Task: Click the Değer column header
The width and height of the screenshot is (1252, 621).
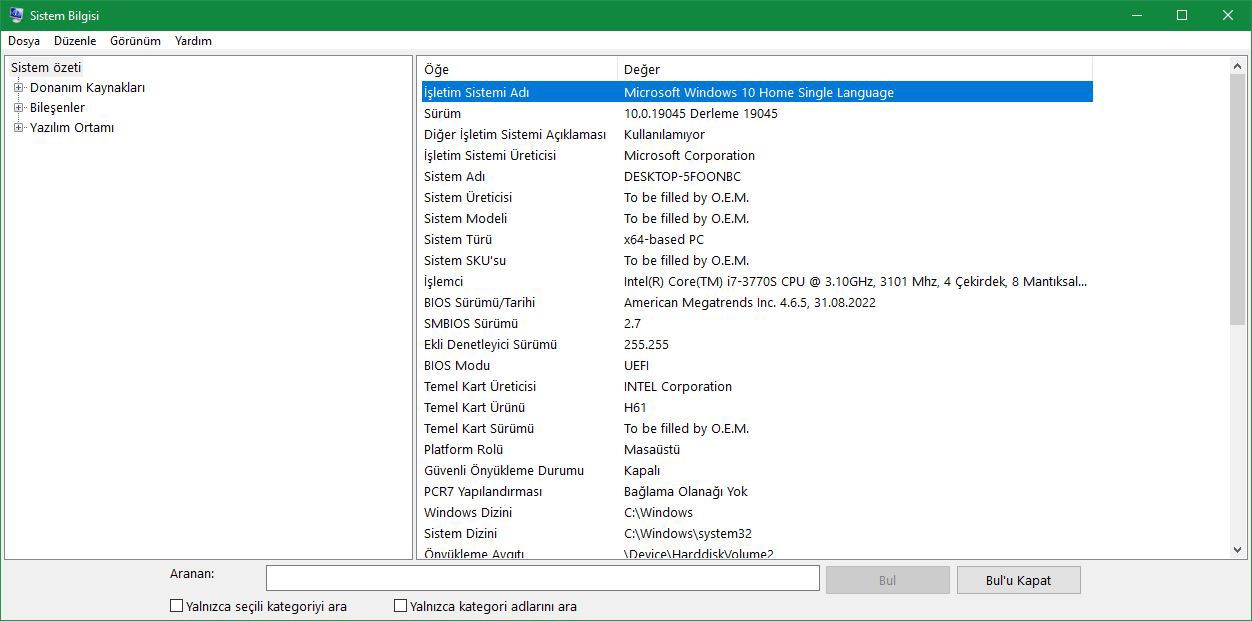Action: [855, 69]
